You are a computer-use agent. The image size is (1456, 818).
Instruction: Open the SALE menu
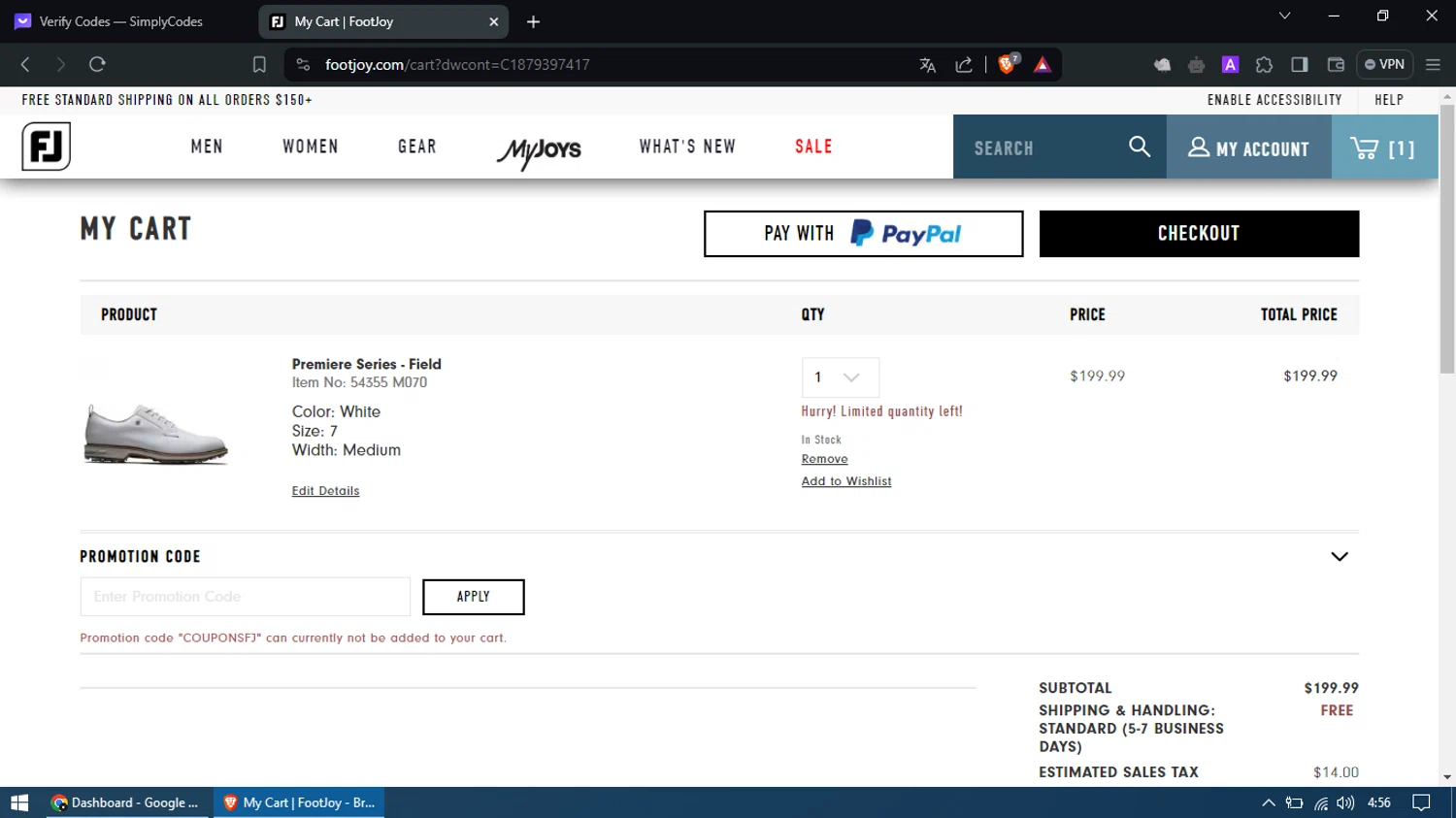click(x=813, y=147)
